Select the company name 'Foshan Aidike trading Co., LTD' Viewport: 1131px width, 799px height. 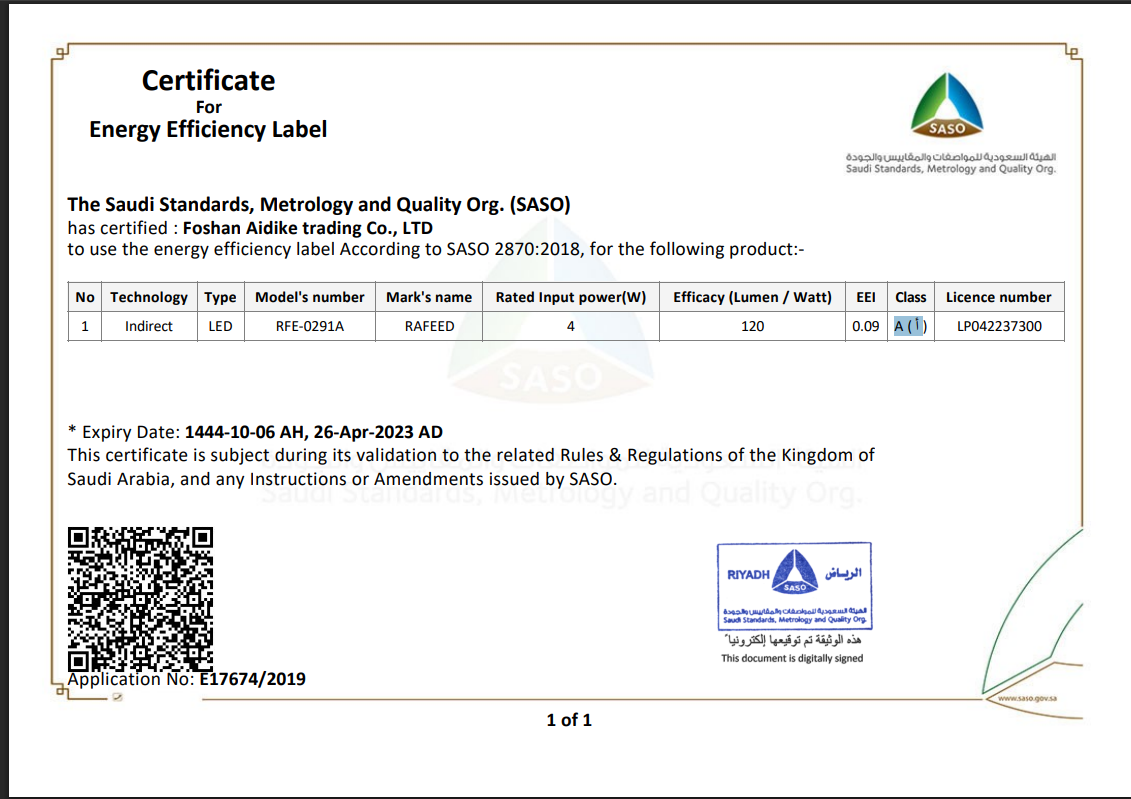coord(308,228)
